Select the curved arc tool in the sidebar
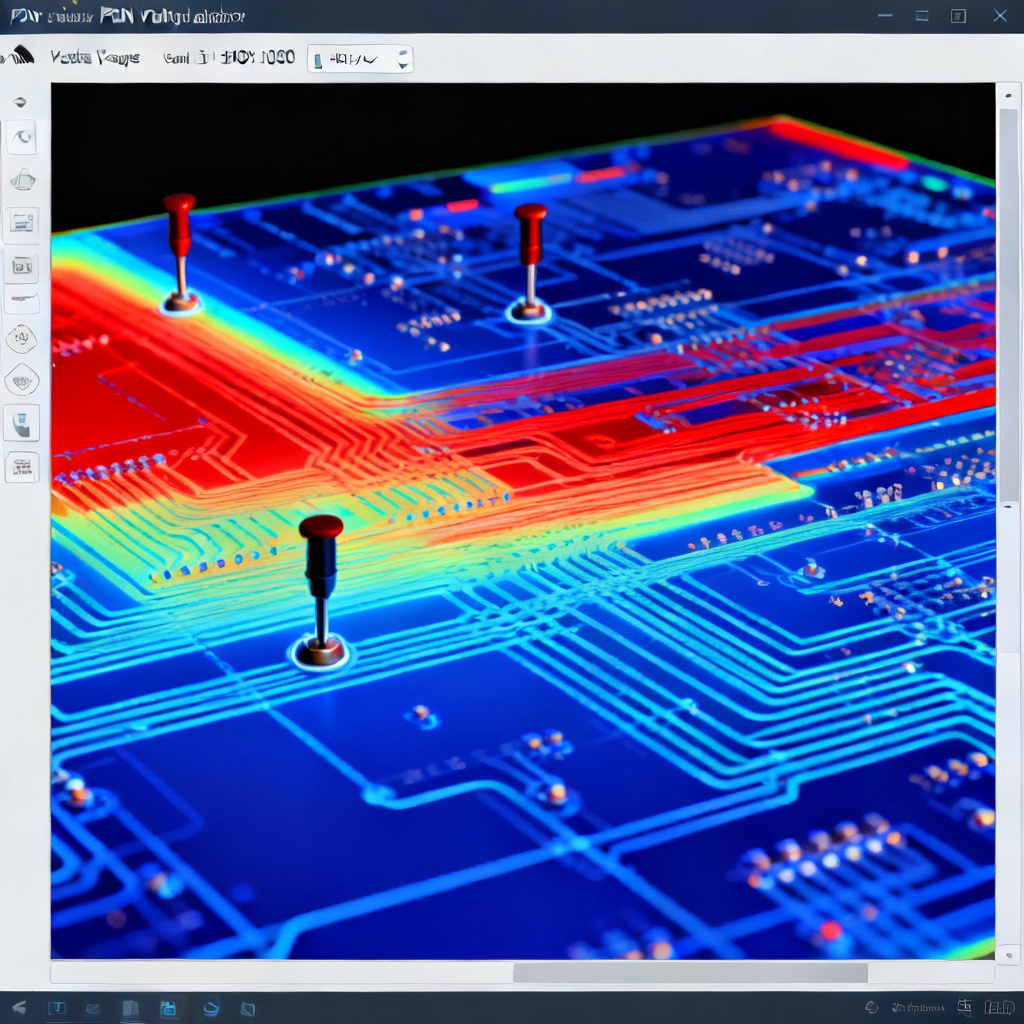This screenshot has width=1024, height=1024. (x=22, y=138)
